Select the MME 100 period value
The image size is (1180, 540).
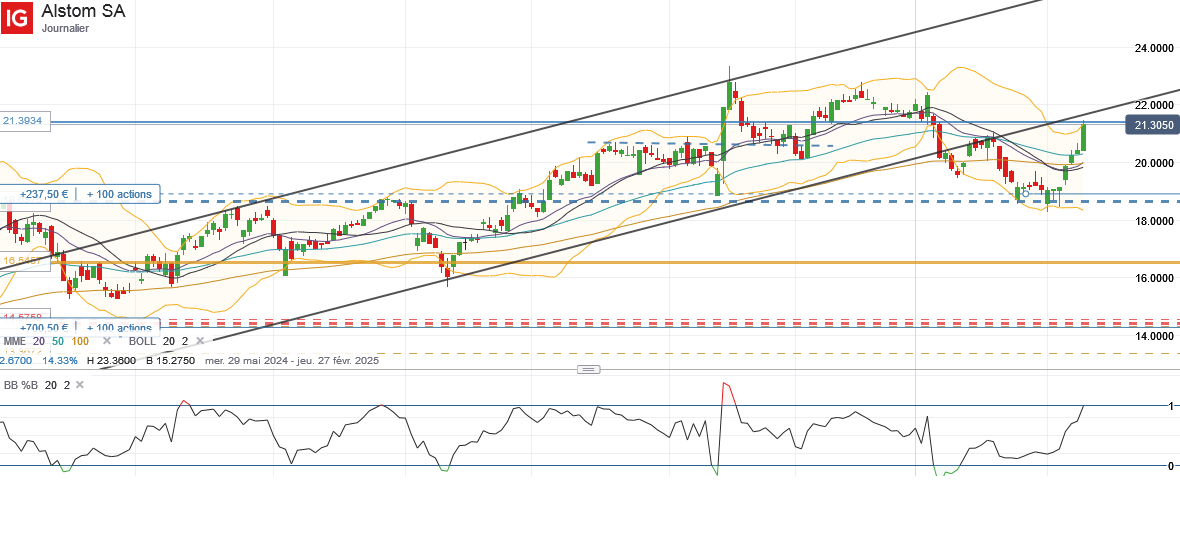click(x=81, y=341)
